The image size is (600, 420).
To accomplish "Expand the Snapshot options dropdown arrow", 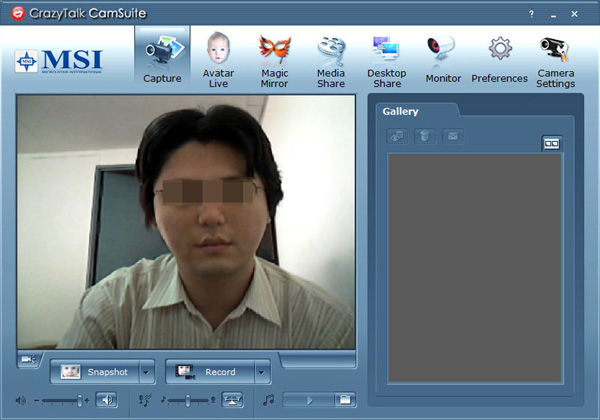I will (x=147, y=371).
